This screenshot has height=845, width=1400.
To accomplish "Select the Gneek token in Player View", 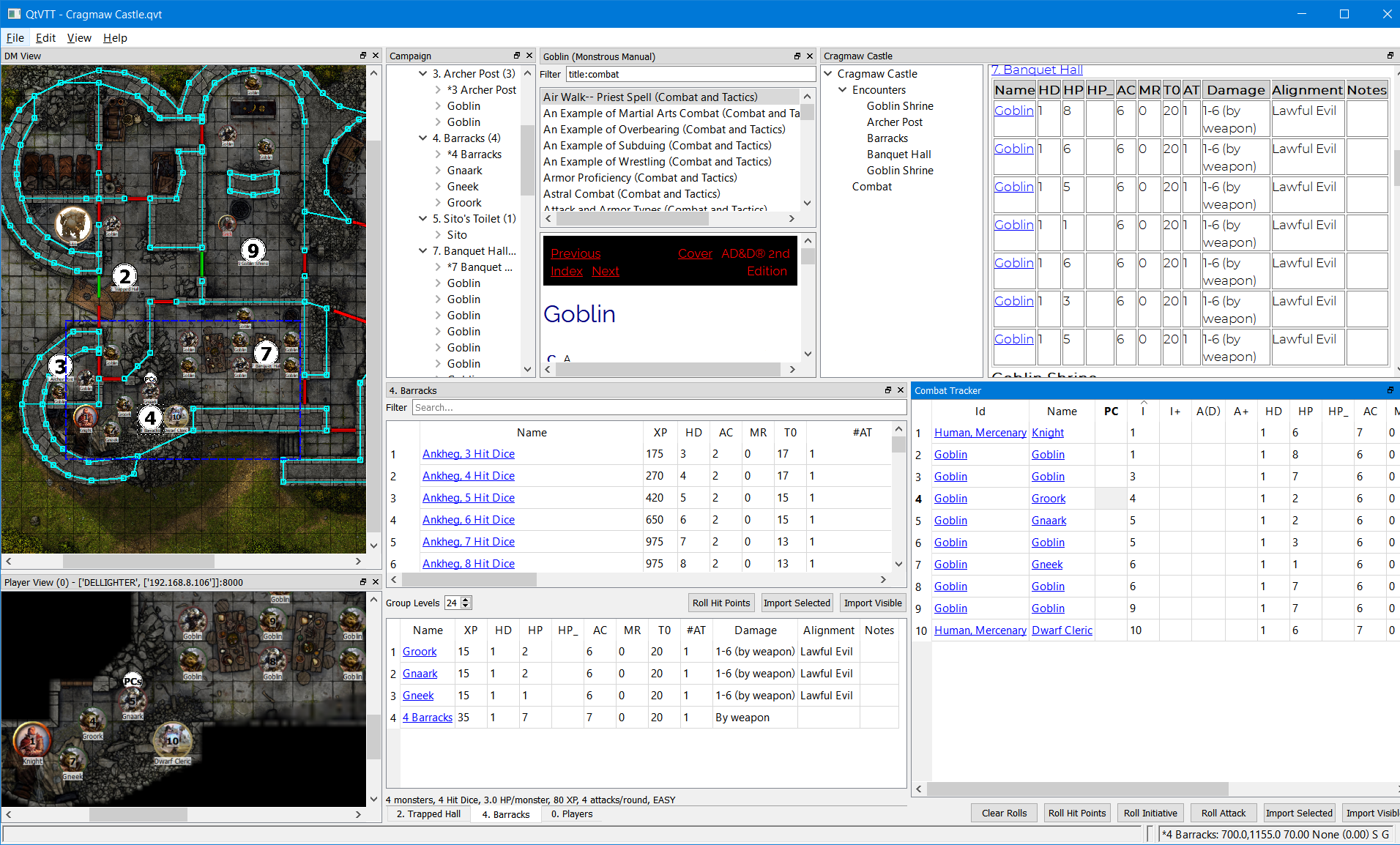I will (73, 760).
